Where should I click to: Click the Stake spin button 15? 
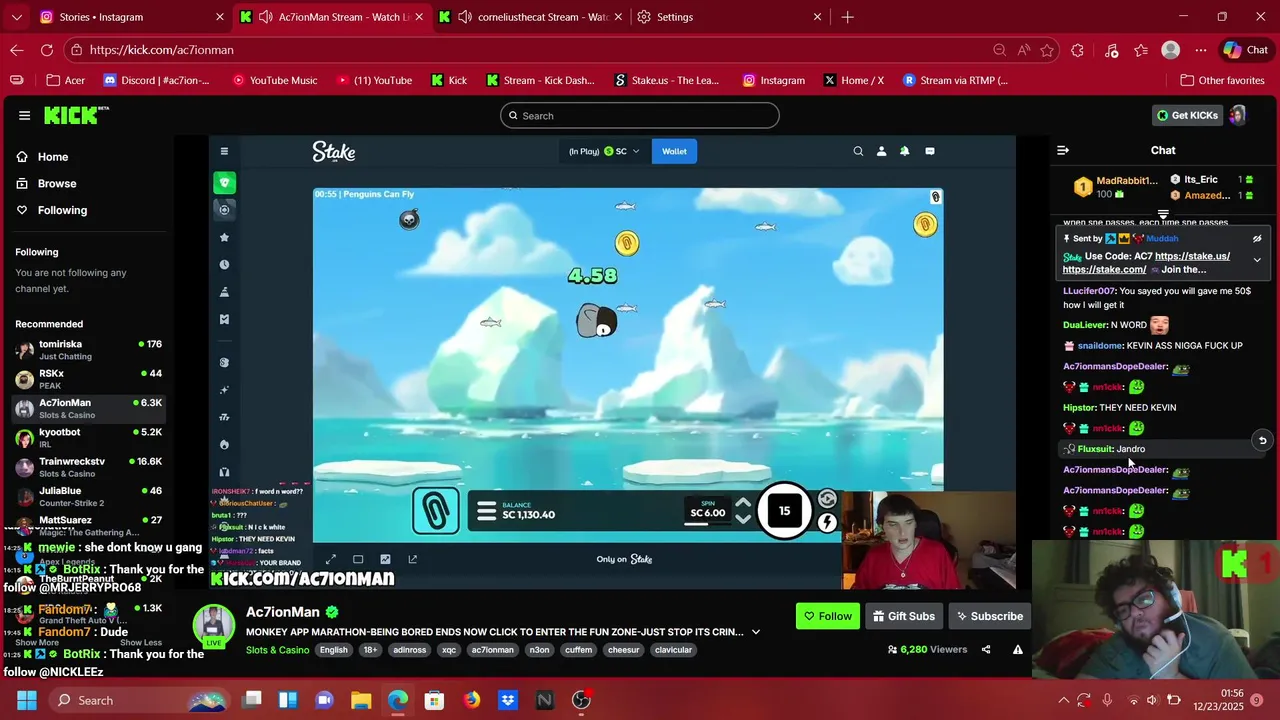(x=784, y=511)
